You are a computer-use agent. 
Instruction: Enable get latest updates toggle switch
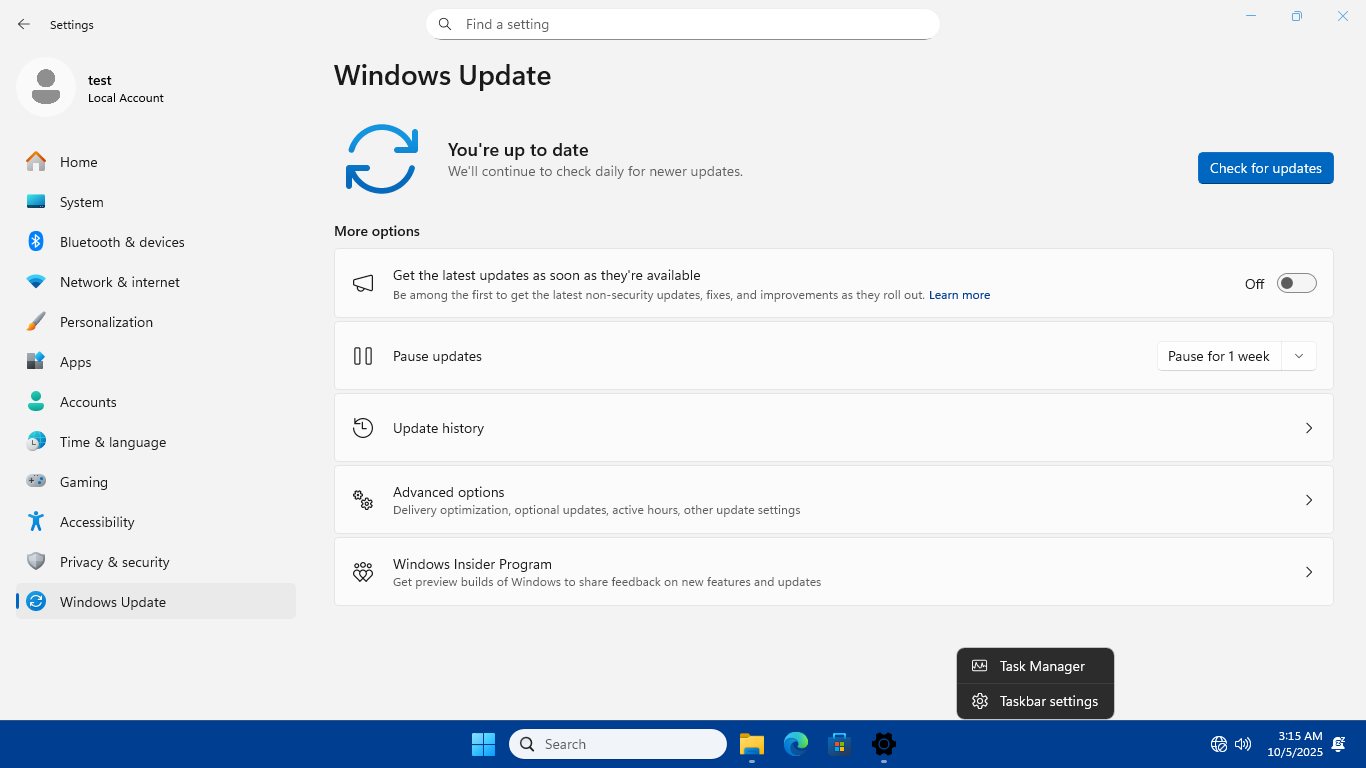pos(1297,284)
